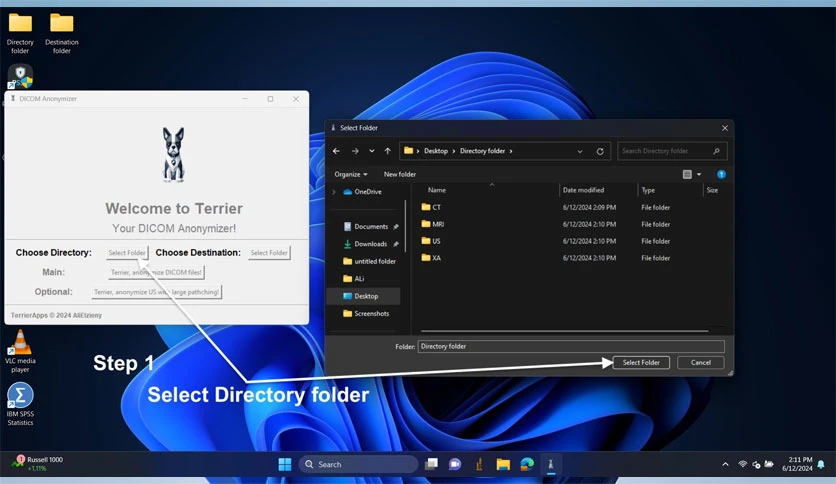836x484 pixels.
Task: Open the shield shortcut on desktop
Action: [20, 76]
